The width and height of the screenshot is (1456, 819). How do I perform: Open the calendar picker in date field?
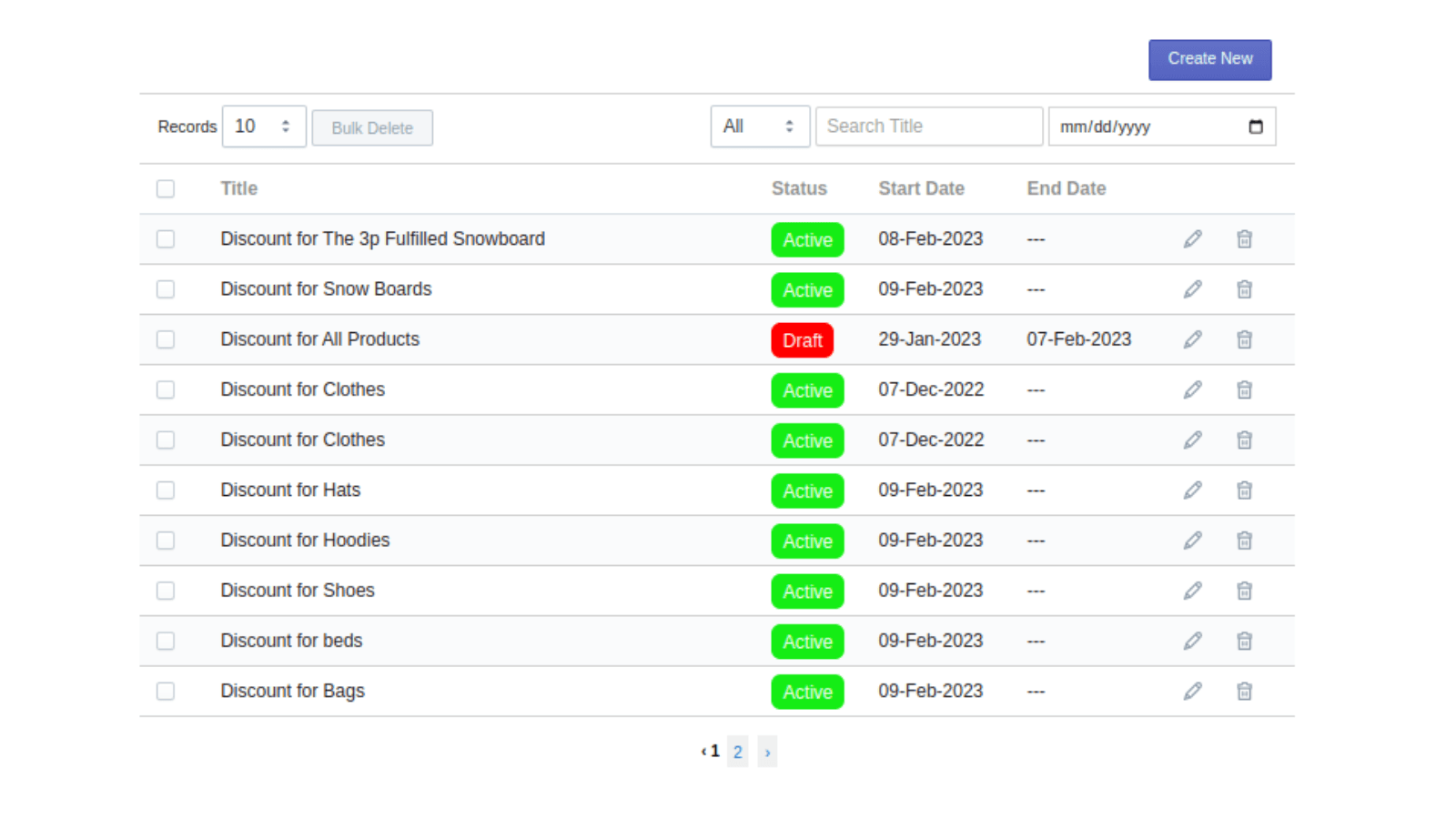pos(1256,126)
